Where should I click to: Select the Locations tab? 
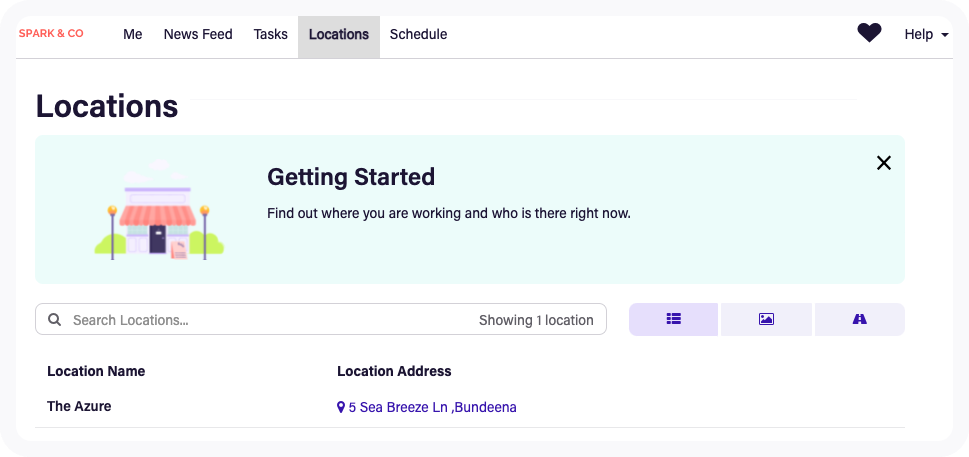tap(339, 34)
